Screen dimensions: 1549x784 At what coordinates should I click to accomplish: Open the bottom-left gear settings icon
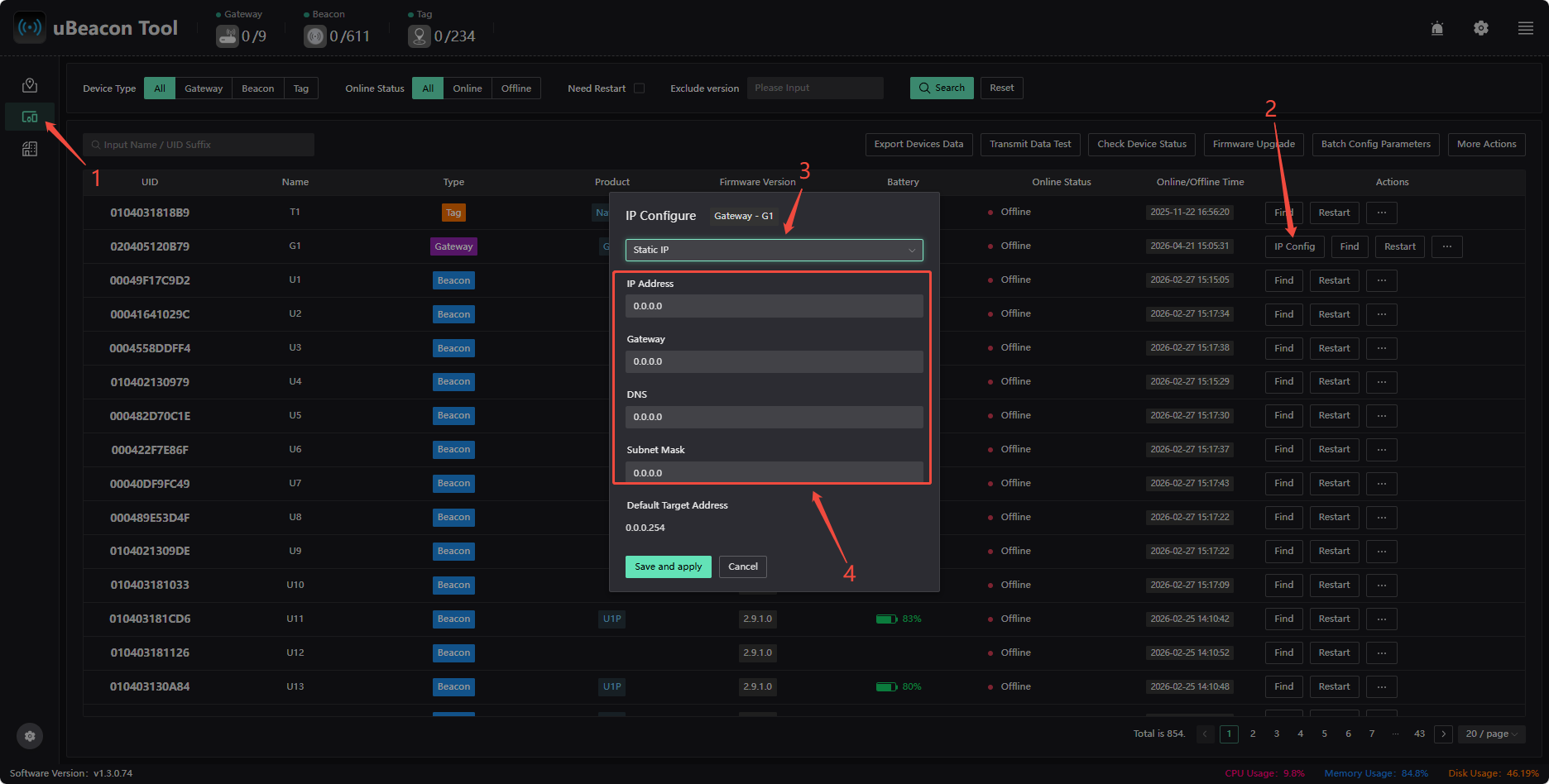(x=30, y=736)
